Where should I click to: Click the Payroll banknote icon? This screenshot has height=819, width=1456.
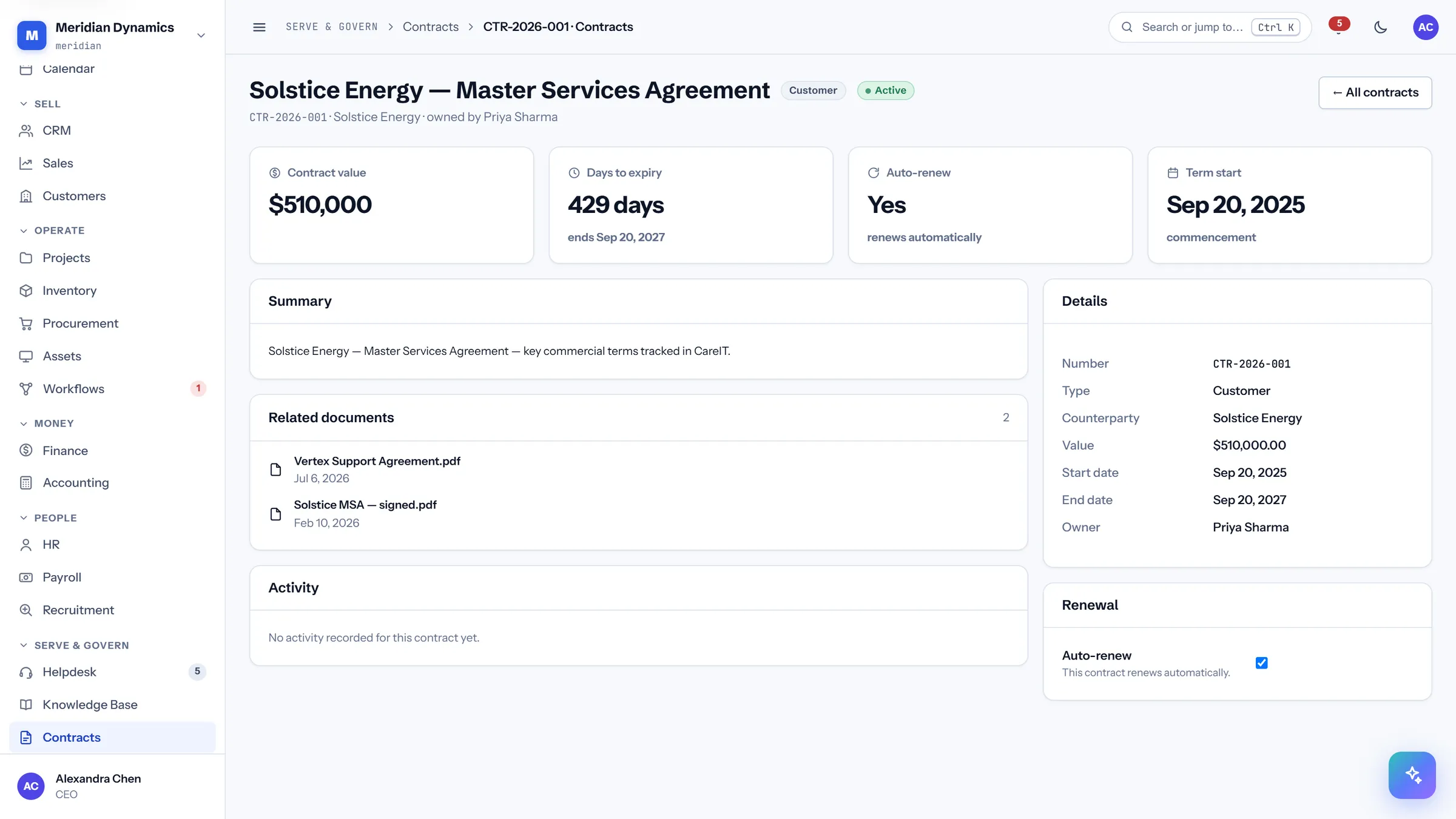click(x=25, y=578)
